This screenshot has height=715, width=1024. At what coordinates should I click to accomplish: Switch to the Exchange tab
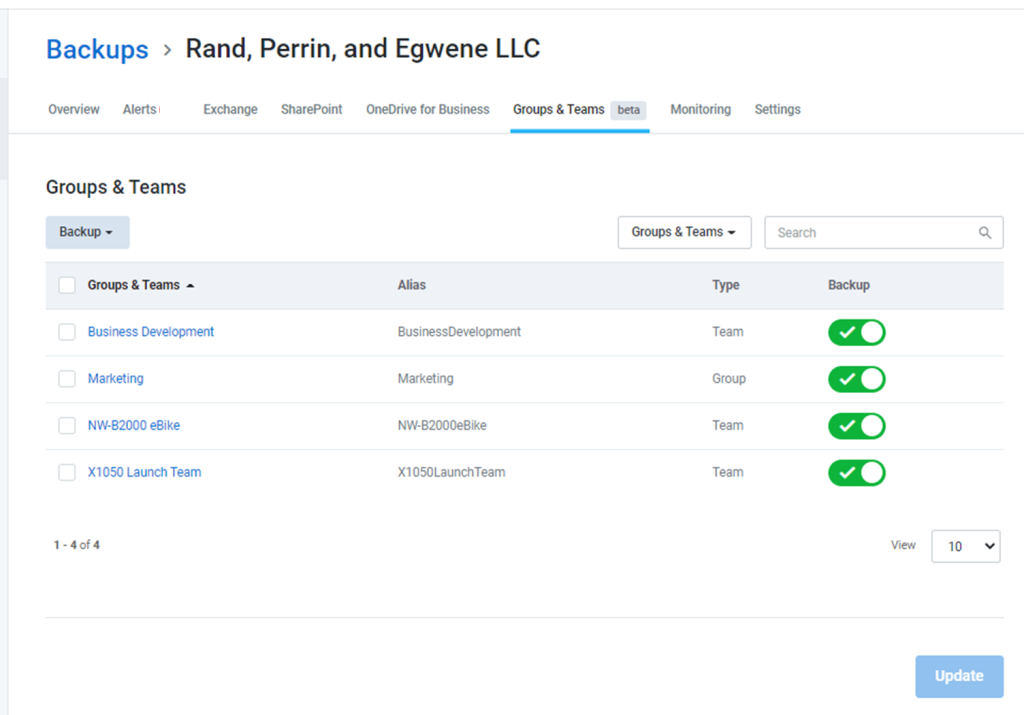(231, 109)
